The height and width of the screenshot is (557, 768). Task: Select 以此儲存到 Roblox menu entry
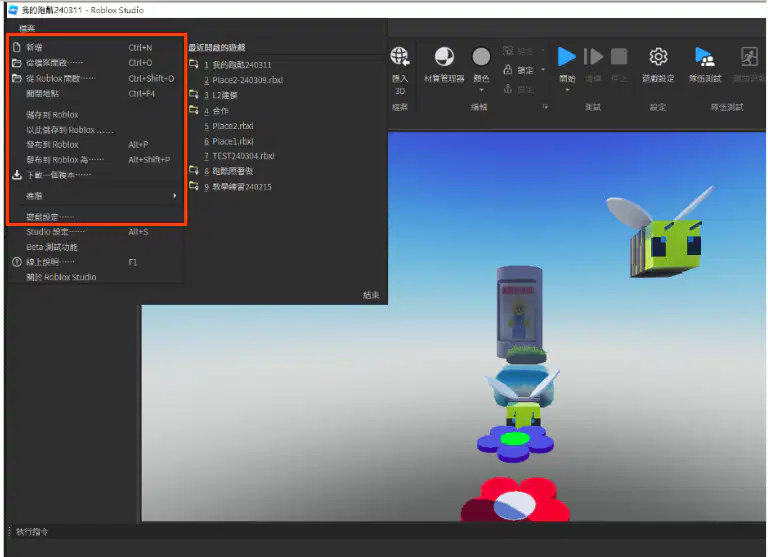click(x=96, y=130)
